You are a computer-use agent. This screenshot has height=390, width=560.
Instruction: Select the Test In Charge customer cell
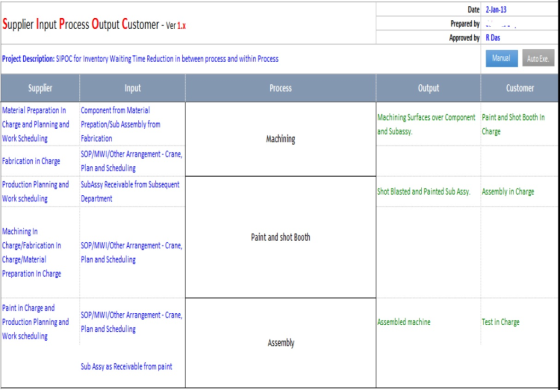tap(520, 322)
